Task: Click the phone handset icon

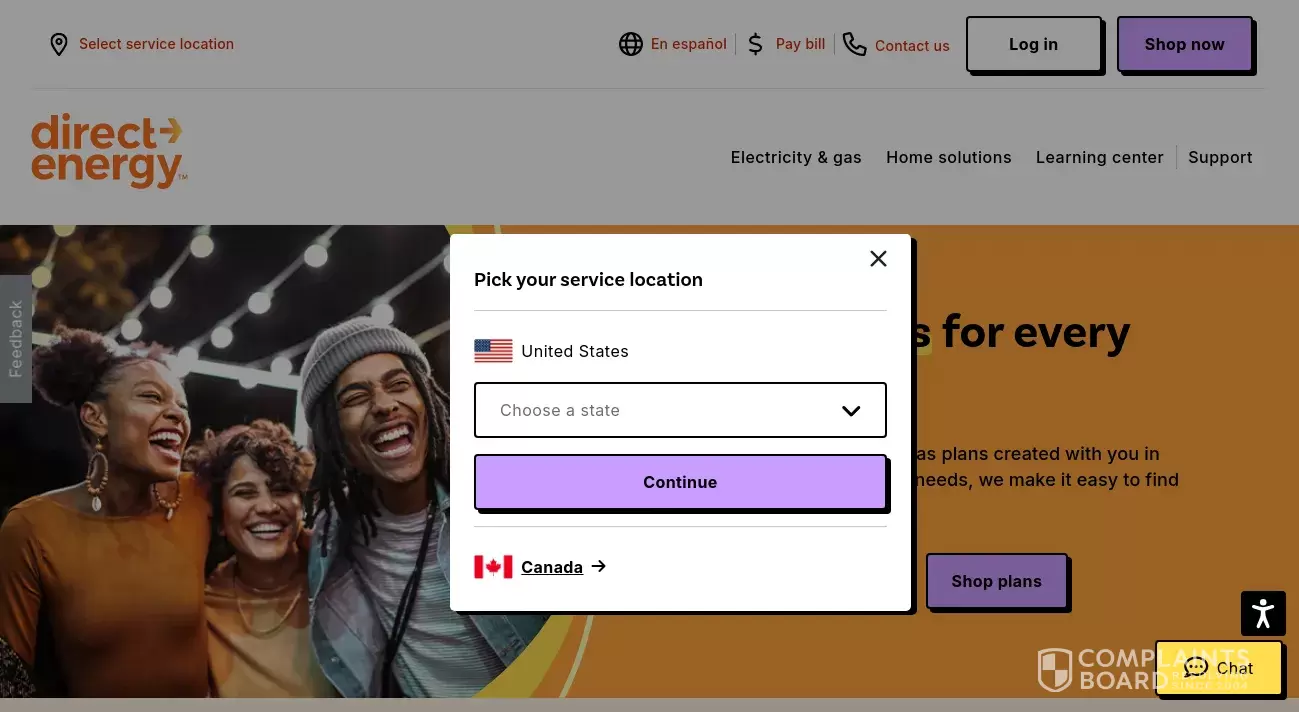Action: (x=854, y=44)
